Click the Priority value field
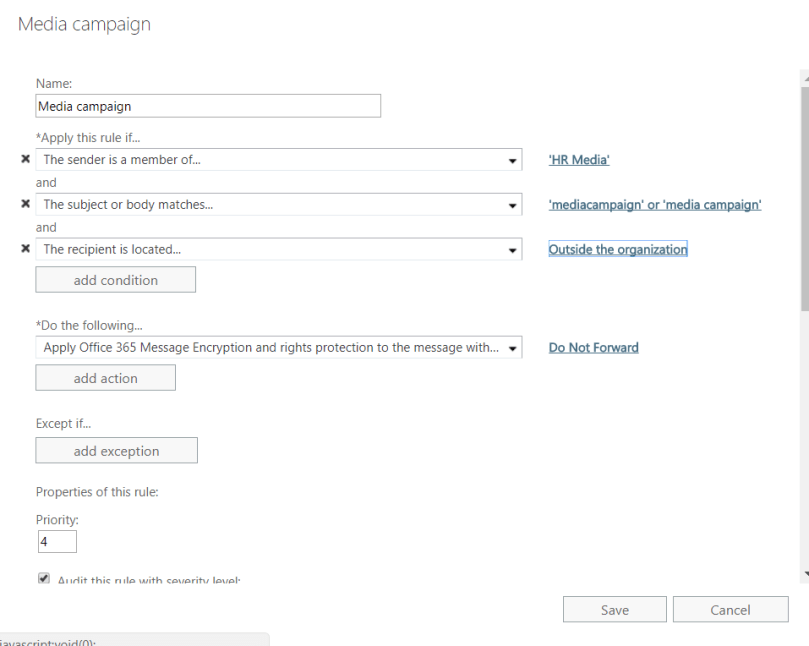This screenshot has height=646, width=809. (x=56, y=541)
